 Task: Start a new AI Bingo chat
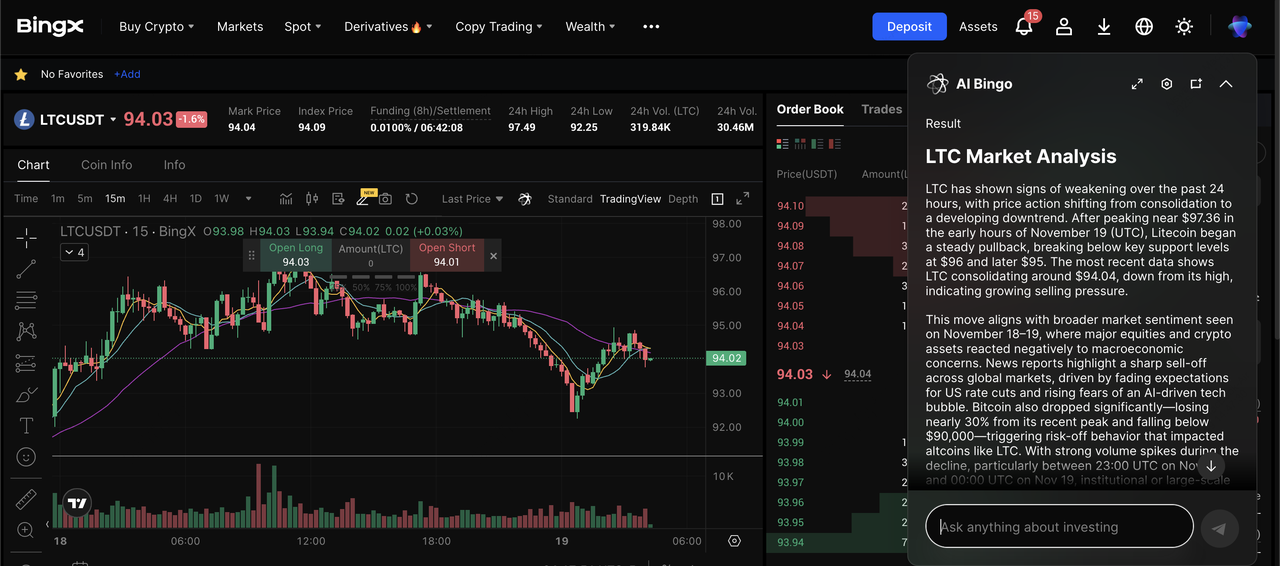tap(1196, 84)
